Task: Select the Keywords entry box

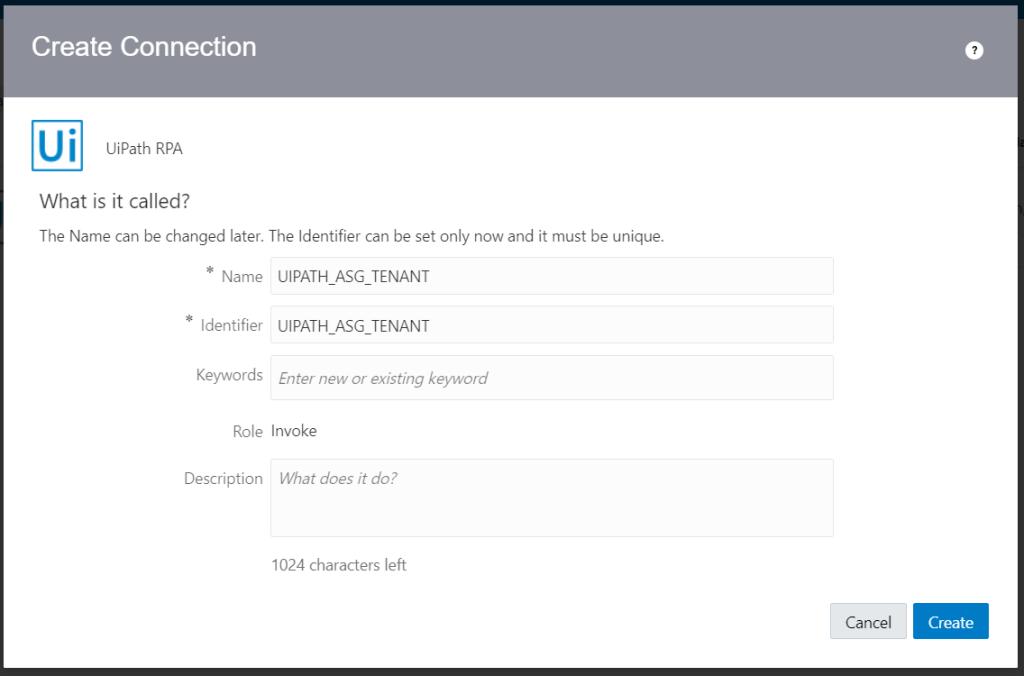Action: click(551, 378)
